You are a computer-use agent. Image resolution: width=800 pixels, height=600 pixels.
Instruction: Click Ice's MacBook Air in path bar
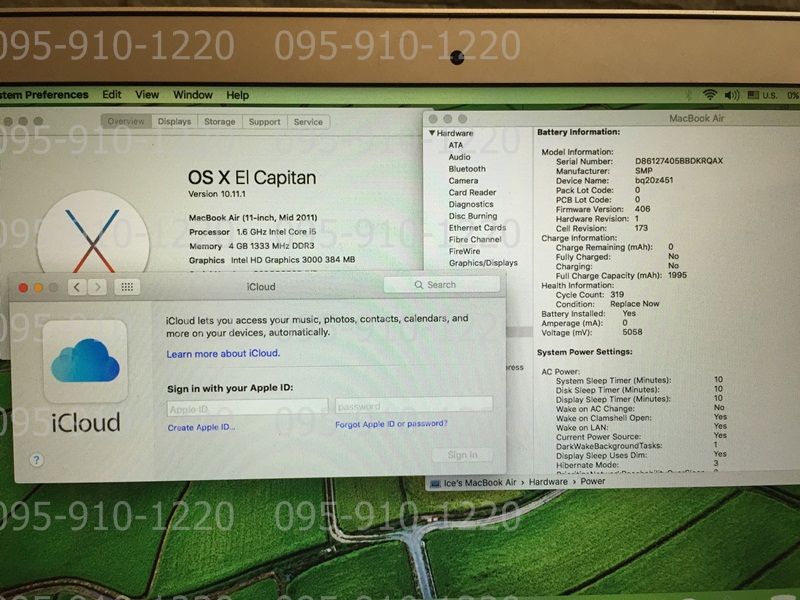pos(480,483)
